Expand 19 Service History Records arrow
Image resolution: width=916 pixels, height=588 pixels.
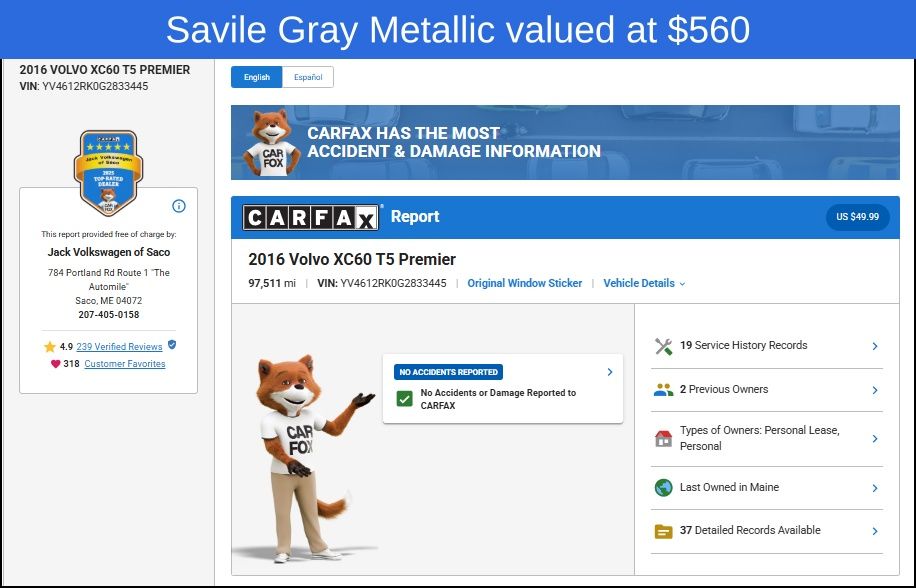(875, 346)
